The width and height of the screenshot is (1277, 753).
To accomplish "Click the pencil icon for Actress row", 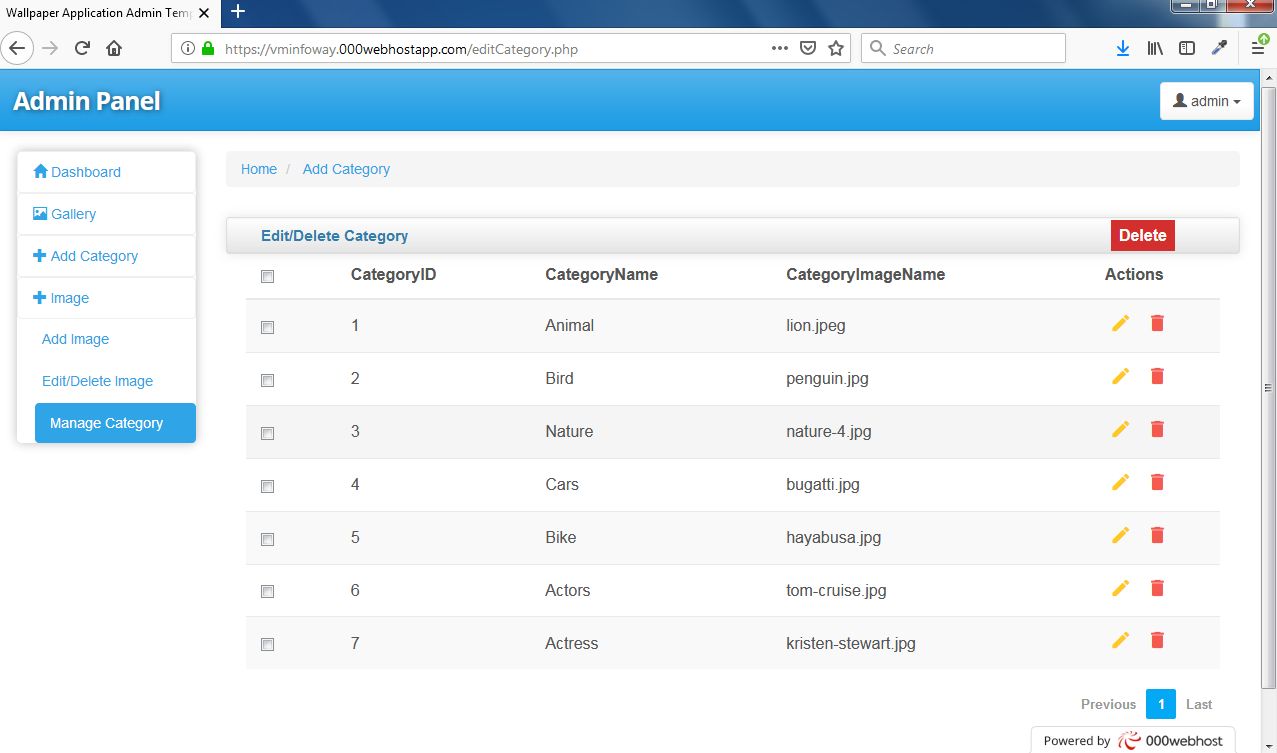I will pyautogui.click(x=1120, y=640).
